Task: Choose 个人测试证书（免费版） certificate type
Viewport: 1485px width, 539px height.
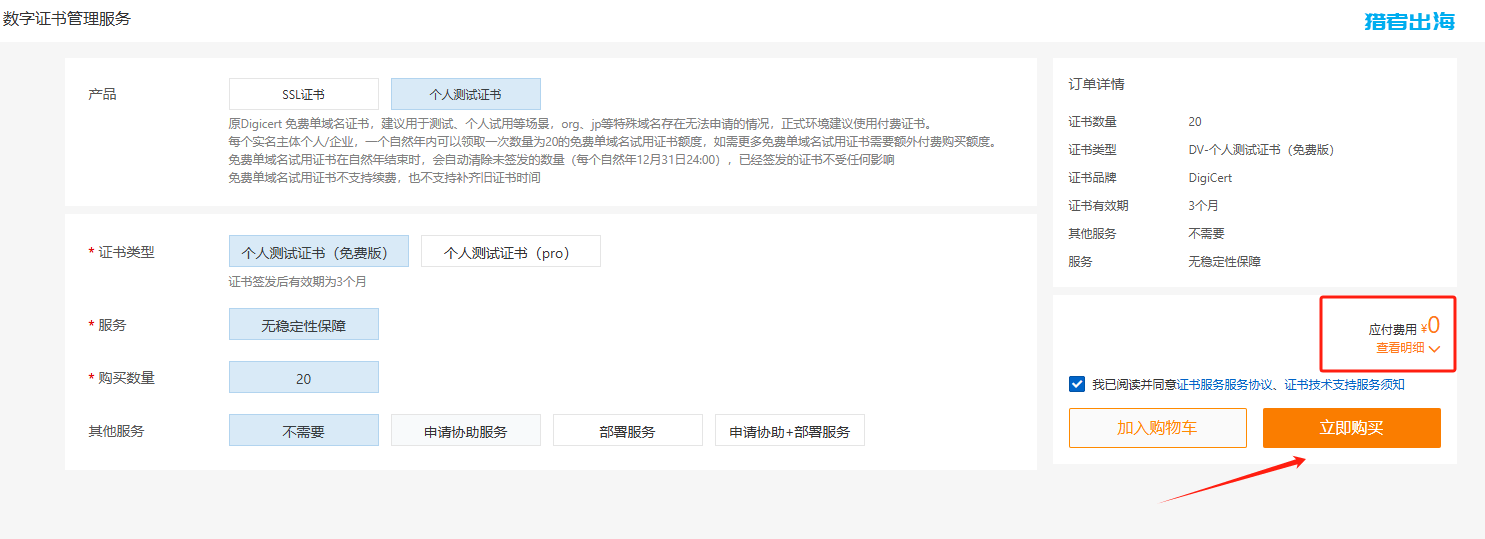Action: [x=319, y=252]
